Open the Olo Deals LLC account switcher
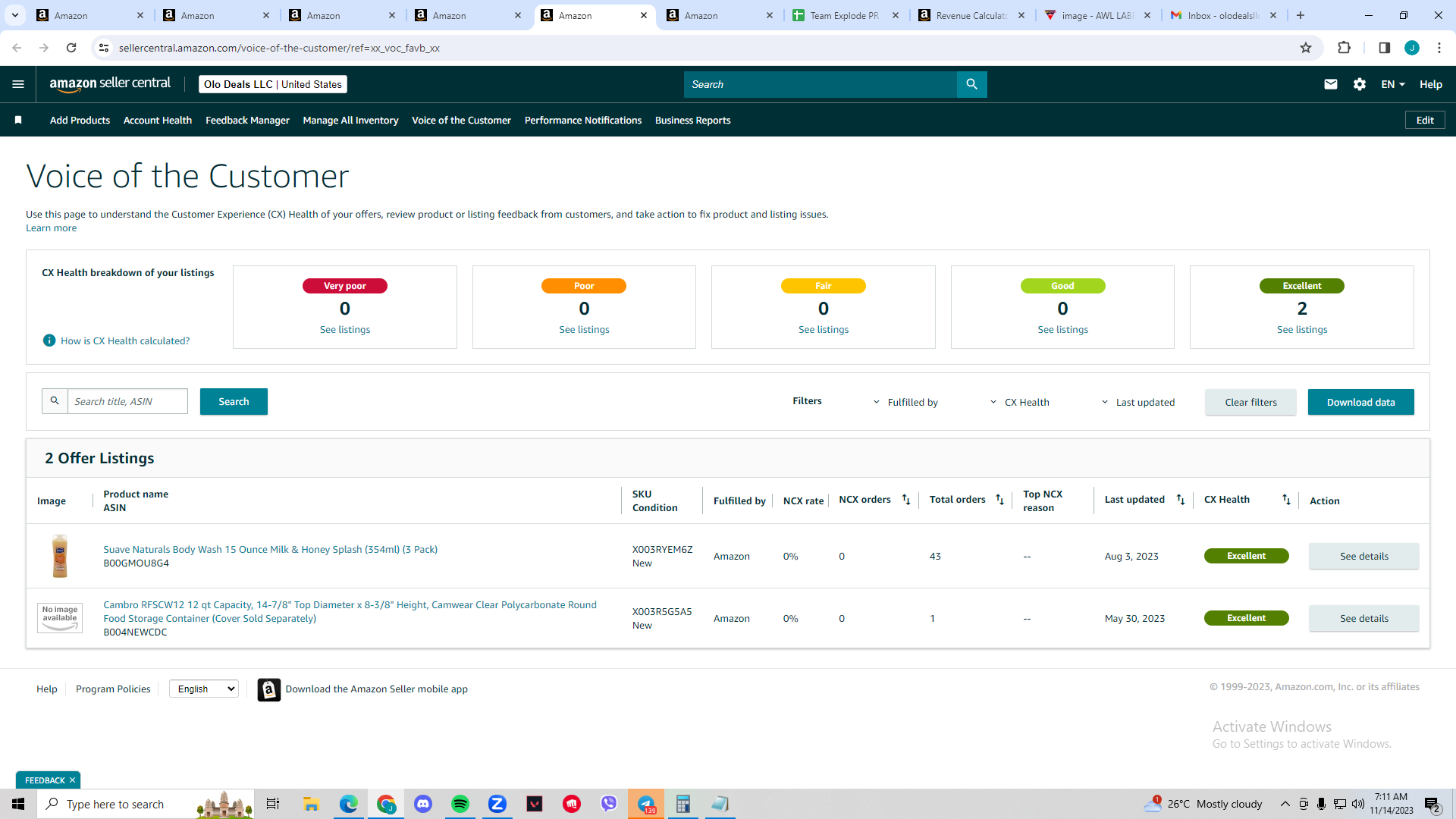1456x819 pixels. 273,84
